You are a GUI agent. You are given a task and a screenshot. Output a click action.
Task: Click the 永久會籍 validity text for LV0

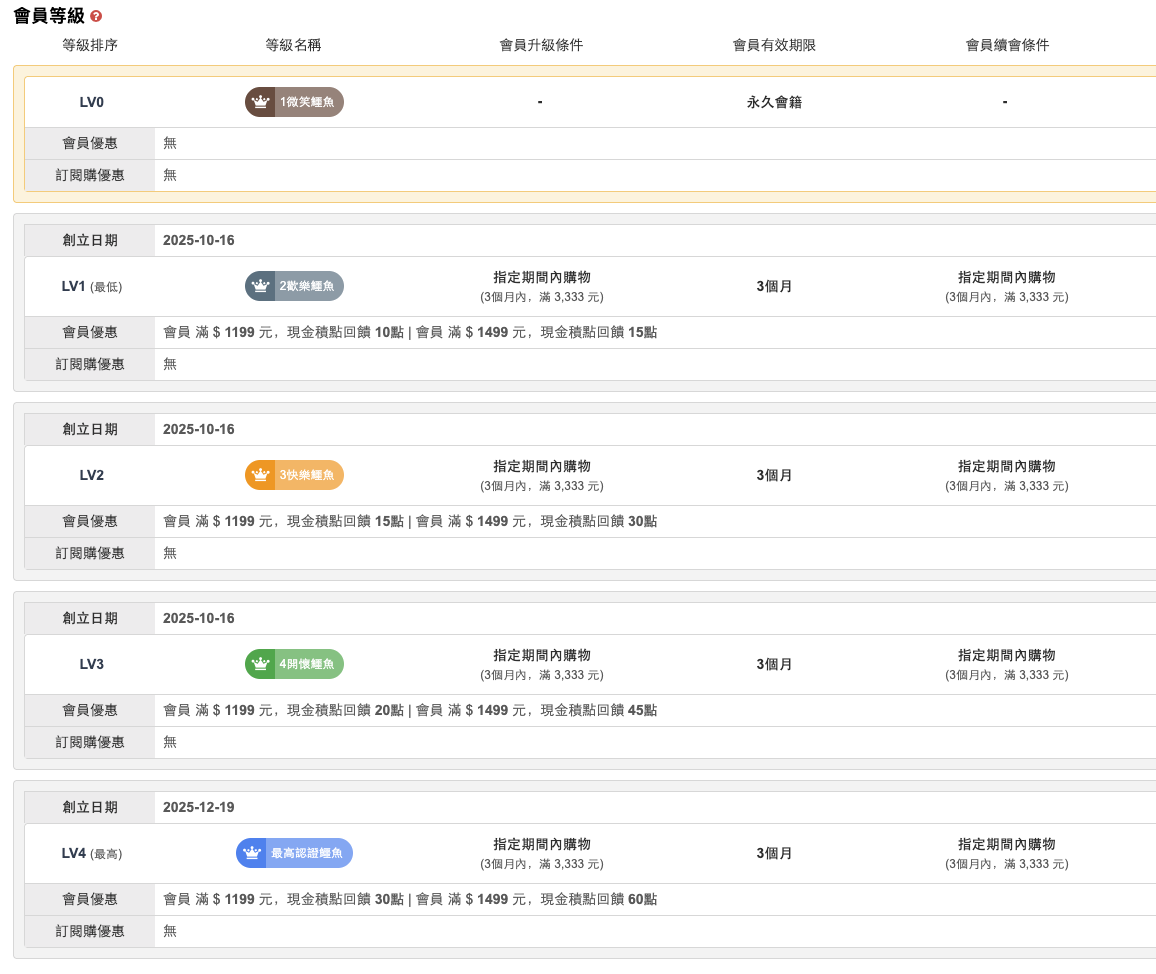pos(774,102)
